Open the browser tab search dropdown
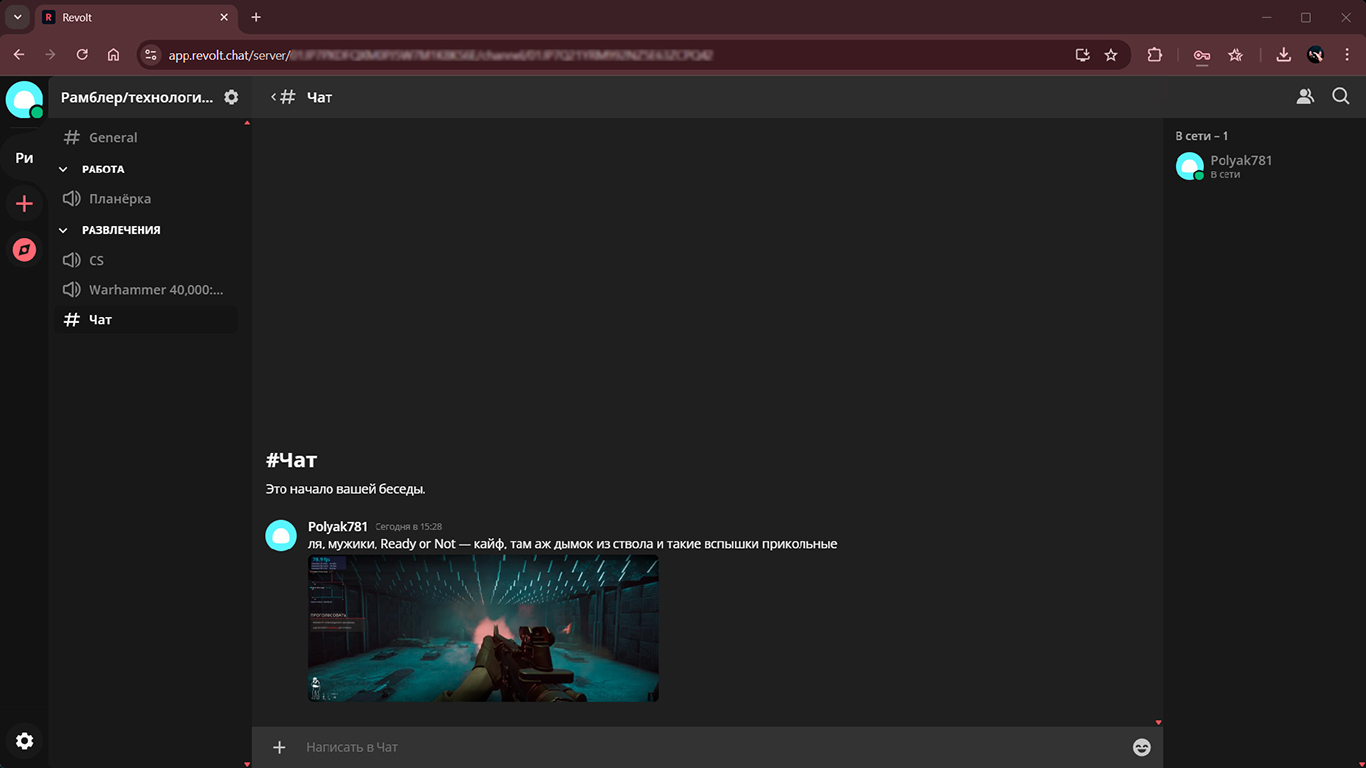 17,17
